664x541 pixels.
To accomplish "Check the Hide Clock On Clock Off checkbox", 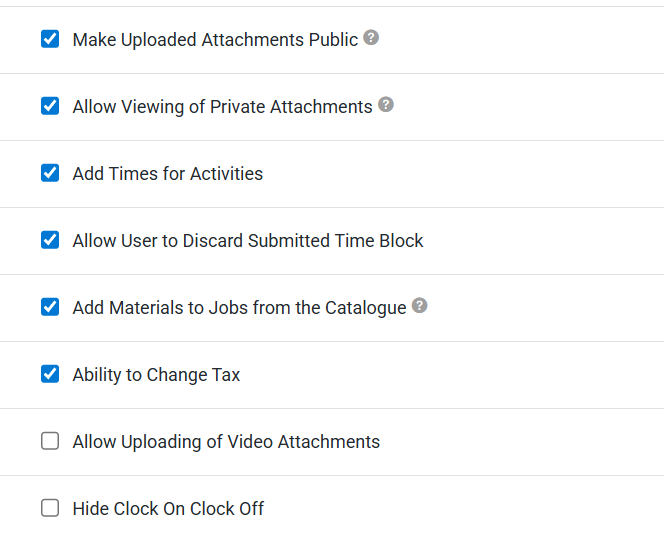I will [x=50, y=508].
